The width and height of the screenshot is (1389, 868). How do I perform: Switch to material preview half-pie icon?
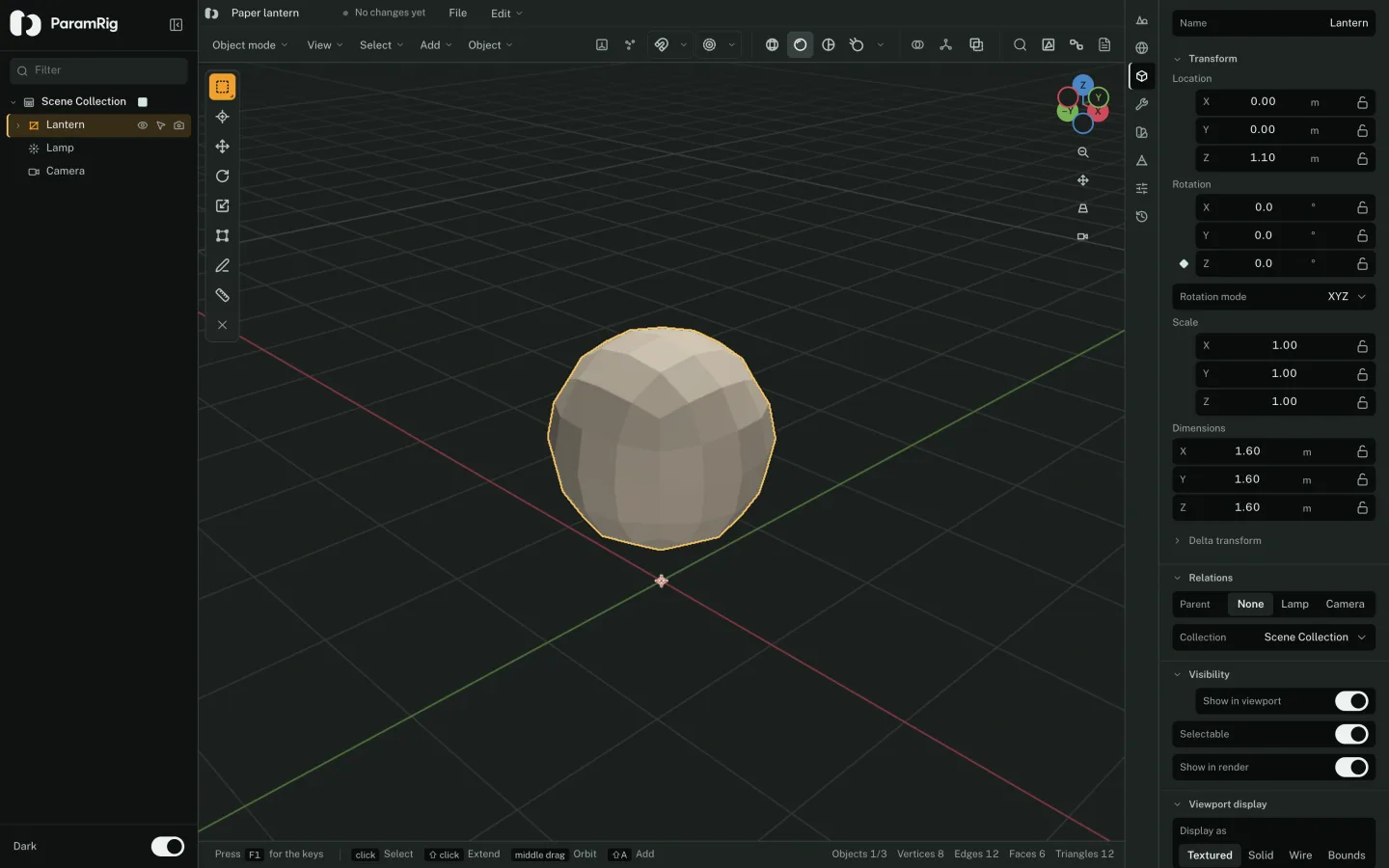point(829,45)
